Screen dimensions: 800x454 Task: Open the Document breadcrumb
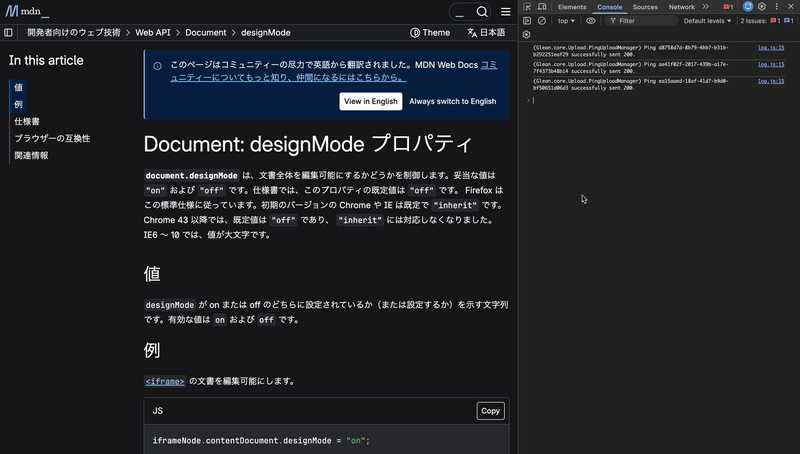(x=206, y=33)
